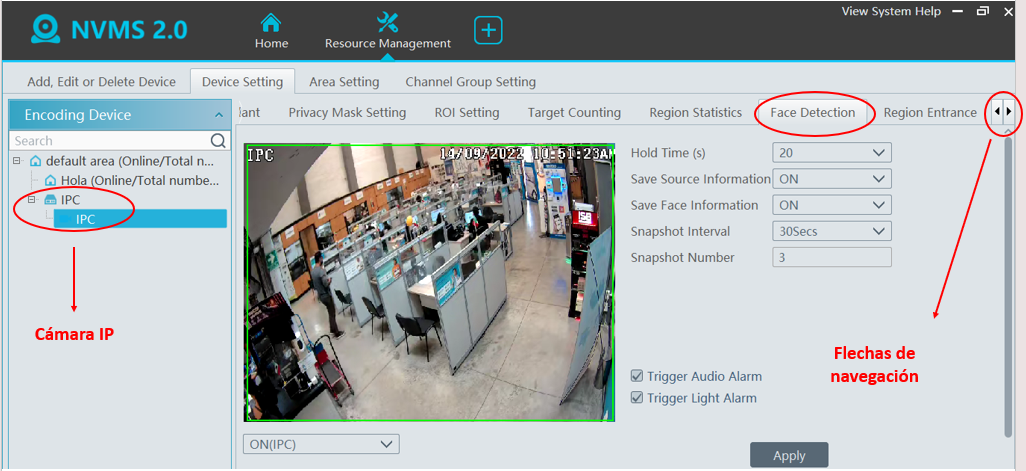Viewport: 1026px width, 471px height.
Task: Disable Trigger Light Alarm checkbox
Action: point(637,398)
